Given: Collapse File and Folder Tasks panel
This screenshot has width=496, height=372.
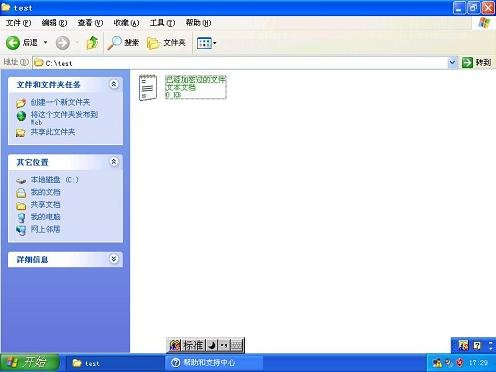Looking at the screenshot, I should pyautogui.click(x=114, y=84).
